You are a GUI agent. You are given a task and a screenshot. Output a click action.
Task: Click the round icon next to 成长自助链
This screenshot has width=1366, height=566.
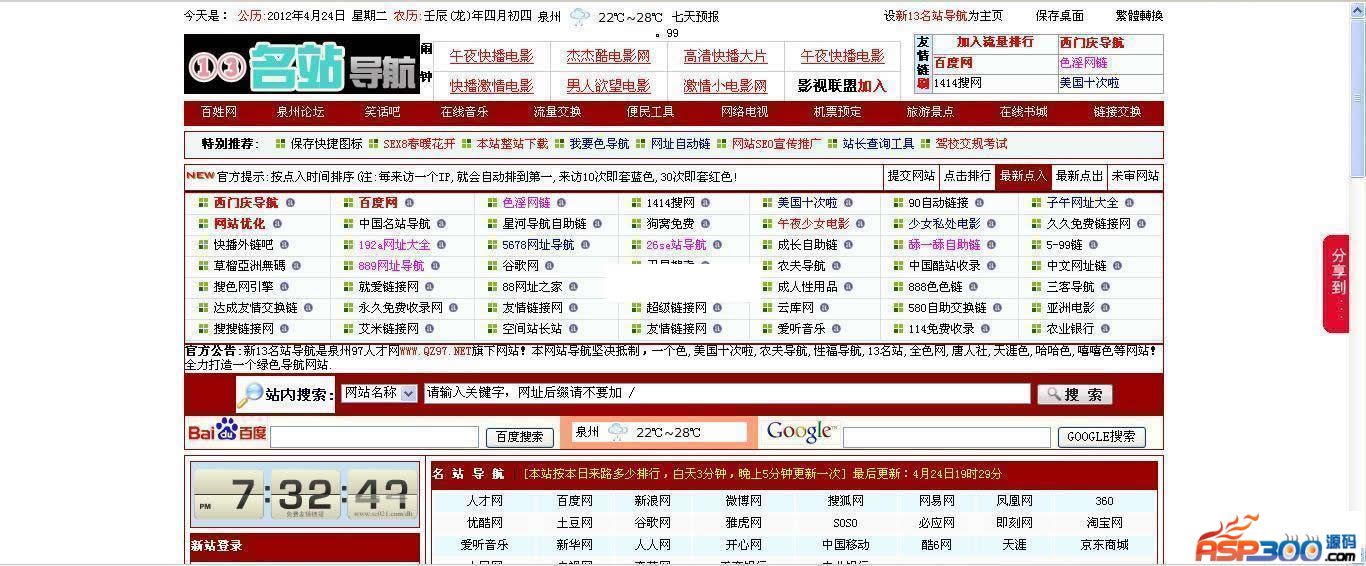848,245
